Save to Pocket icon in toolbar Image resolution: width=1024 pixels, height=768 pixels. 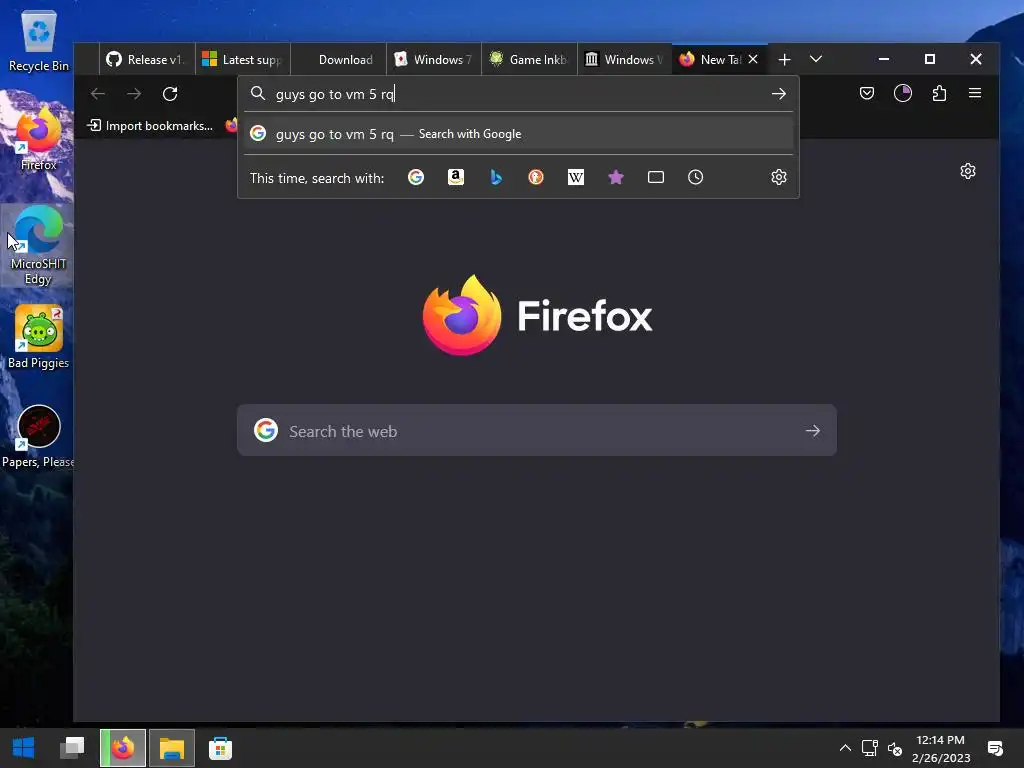pyautogui.click(x=867, y=93)
